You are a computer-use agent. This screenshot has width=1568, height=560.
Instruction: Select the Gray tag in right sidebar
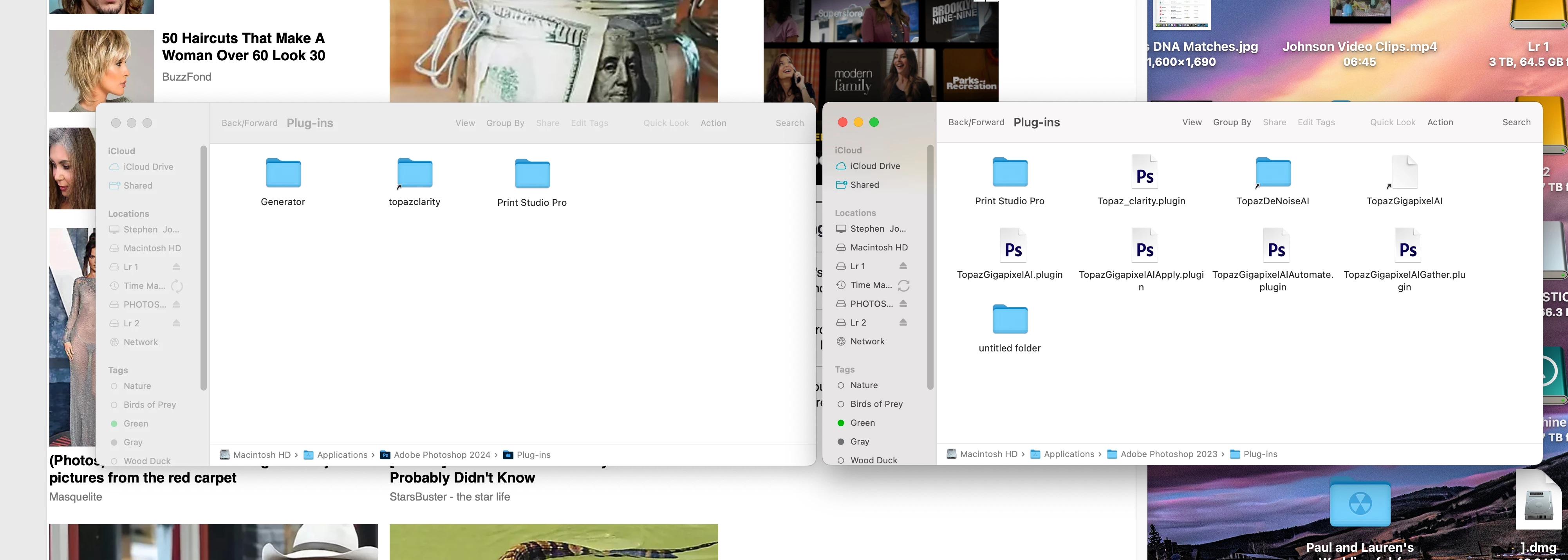(x=859, y=442)
